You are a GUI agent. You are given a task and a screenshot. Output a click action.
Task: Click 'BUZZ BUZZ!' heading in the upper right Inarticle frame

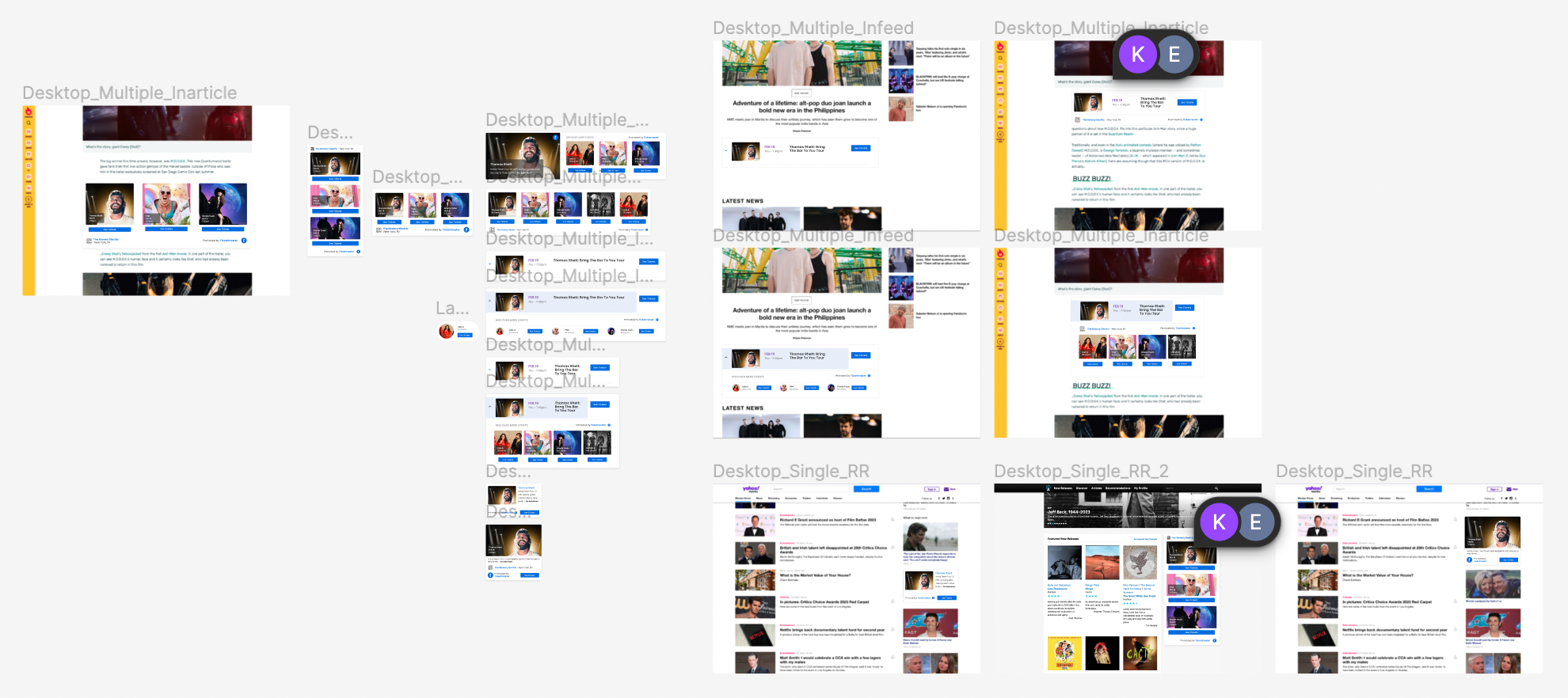click(1091, 179)
